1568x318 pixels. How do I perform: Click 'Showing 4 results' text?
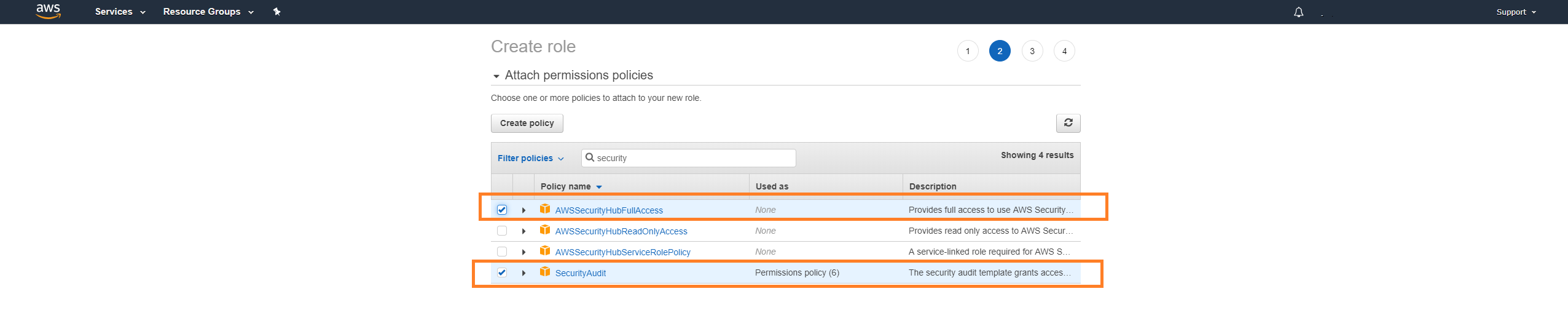[x=1037, y=155]
